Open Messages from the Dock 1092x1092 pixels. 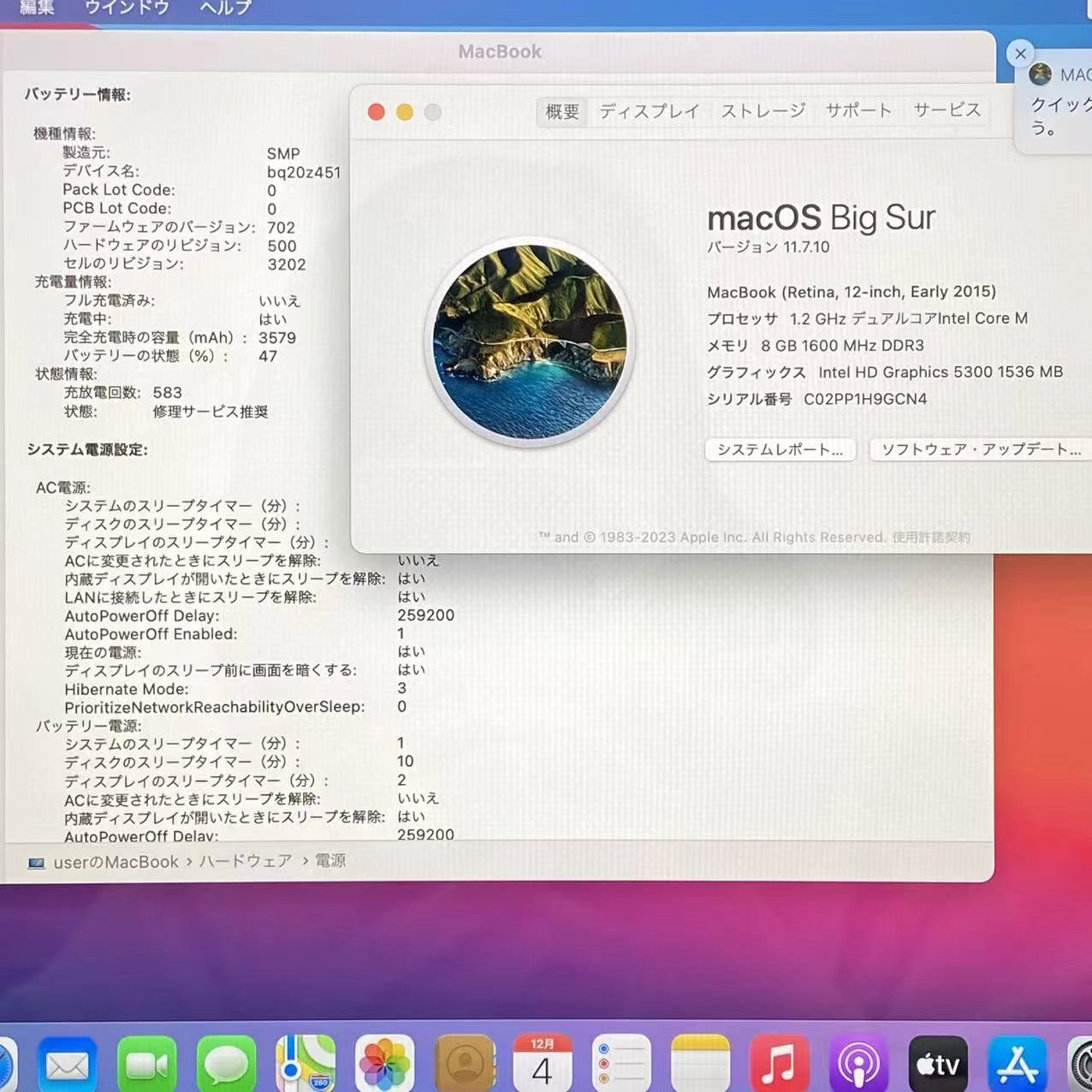[226, 1064]
